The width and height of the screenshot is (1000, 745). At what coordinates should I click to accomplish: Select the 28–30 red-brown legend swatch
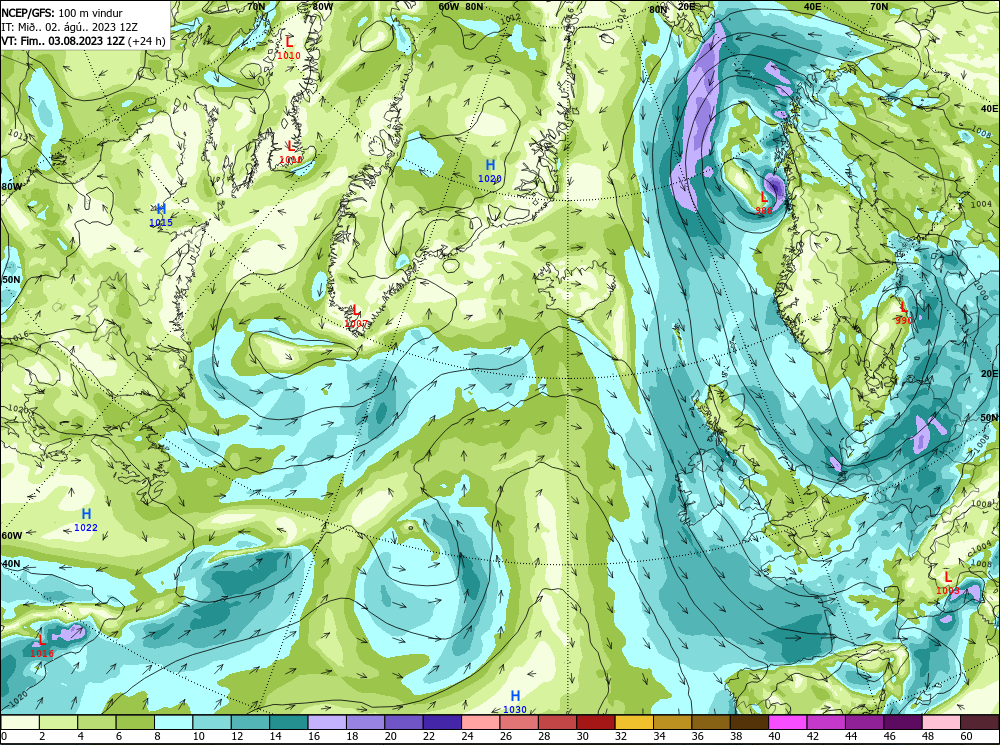[557, 722]
